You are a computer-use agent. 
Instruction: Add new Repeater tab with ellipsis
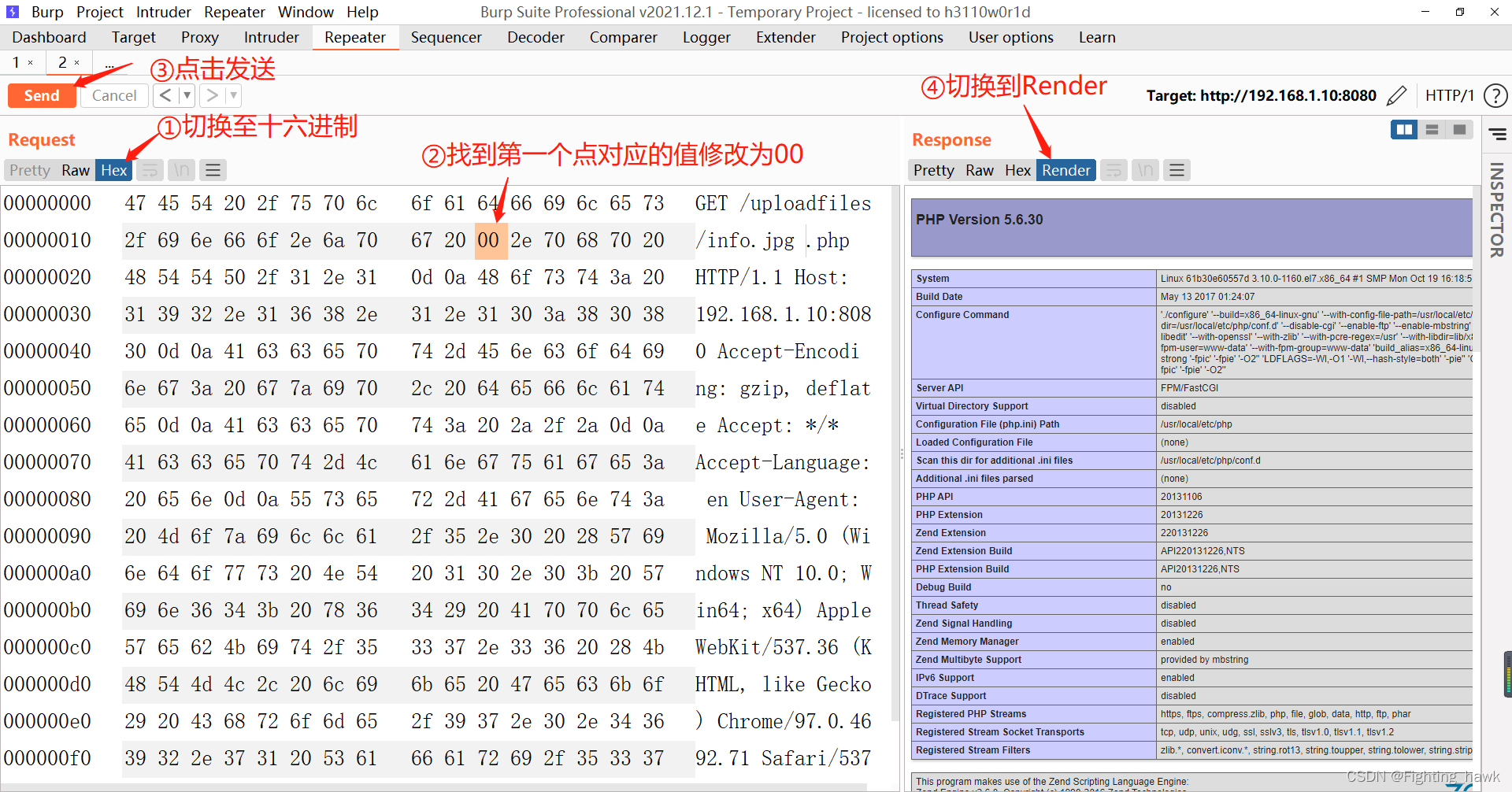pos(109,63)
